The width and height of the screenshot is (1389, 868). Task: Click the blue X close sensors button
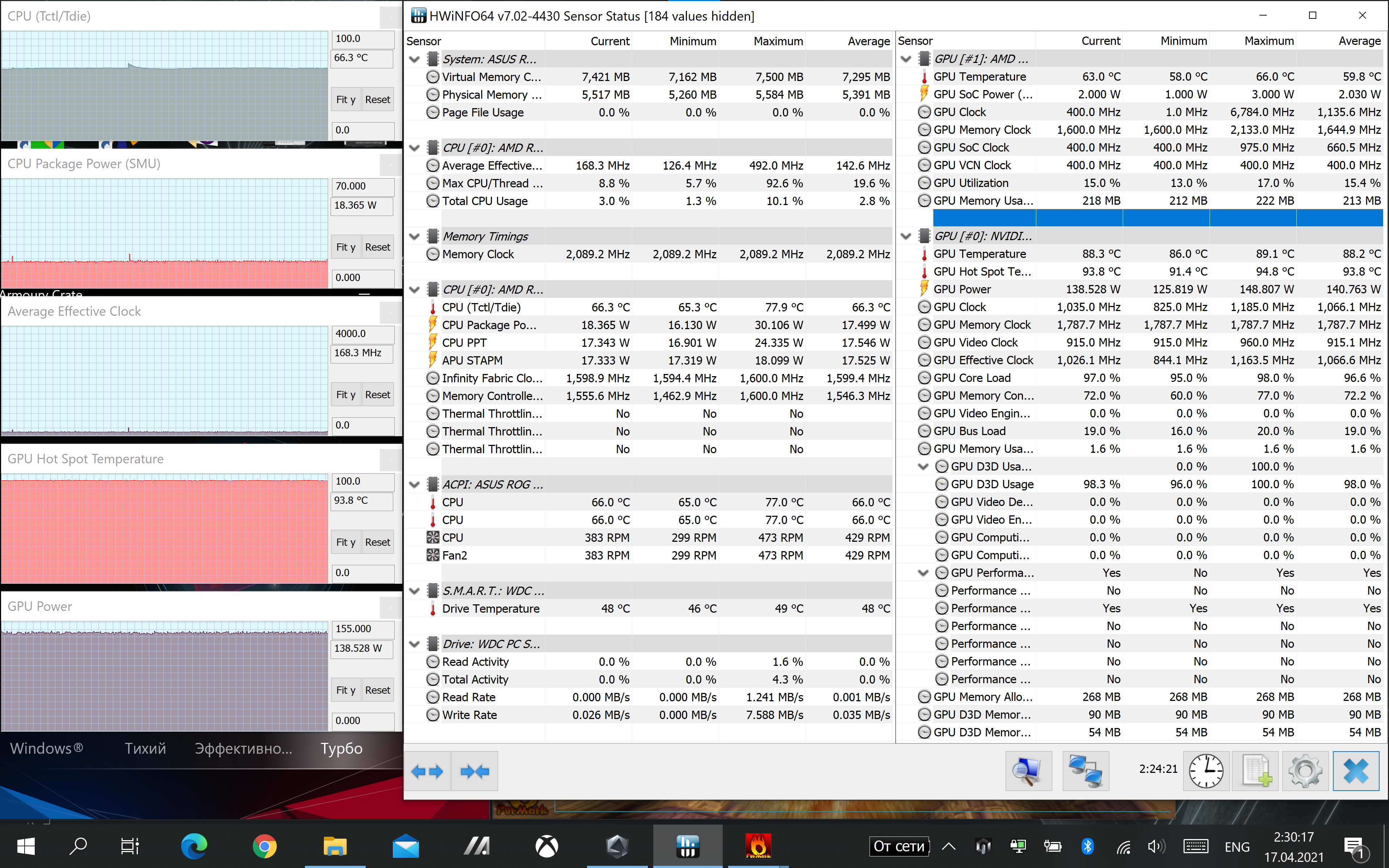[1356, 771]
